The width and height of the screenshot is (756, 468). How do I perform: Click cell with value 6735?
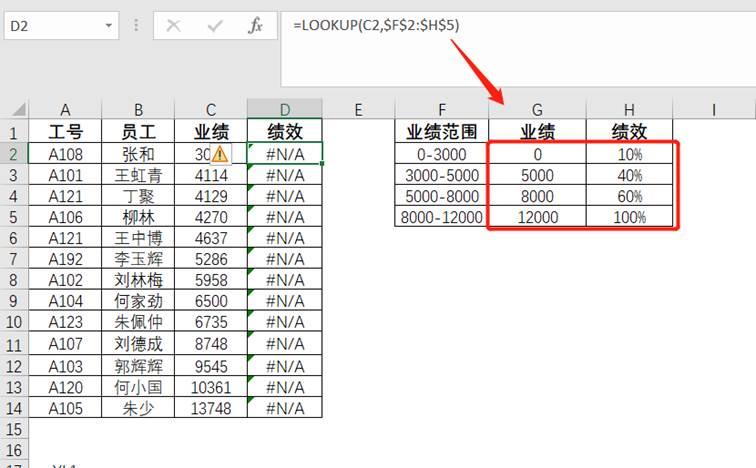(211, 321)
